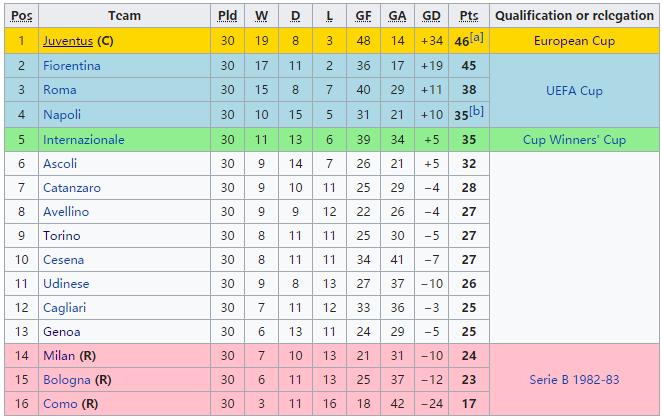663x420 pixels.
Task: Open the Roma team page
Action: click(60, 90)
